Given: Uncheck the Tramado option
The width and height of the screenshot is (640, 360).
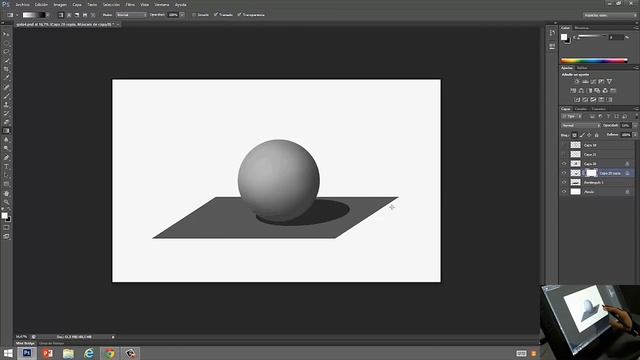Looking at the screenshot, I should [x=216, y=15].
